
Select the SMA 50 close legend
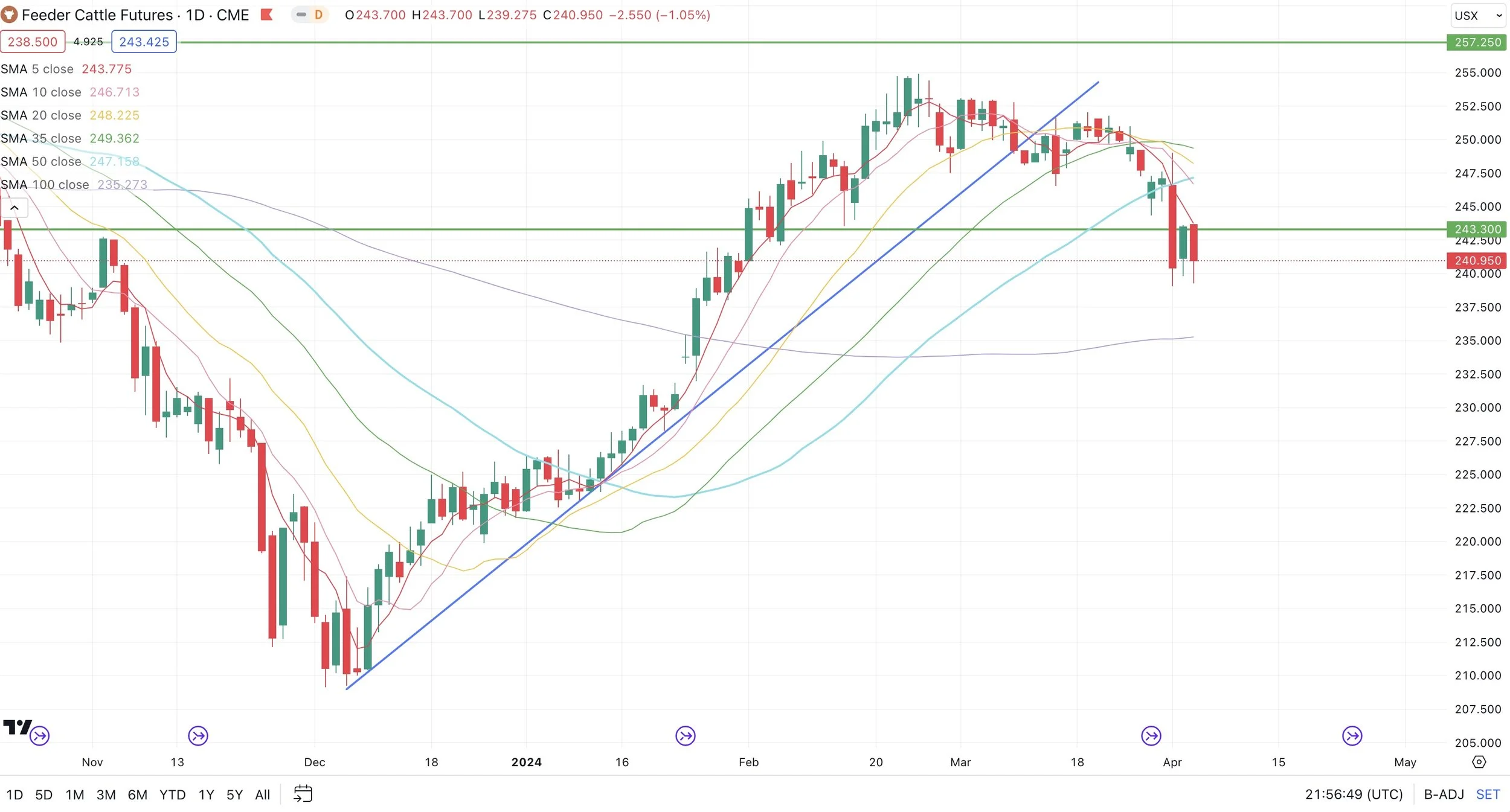click(41, 161)
